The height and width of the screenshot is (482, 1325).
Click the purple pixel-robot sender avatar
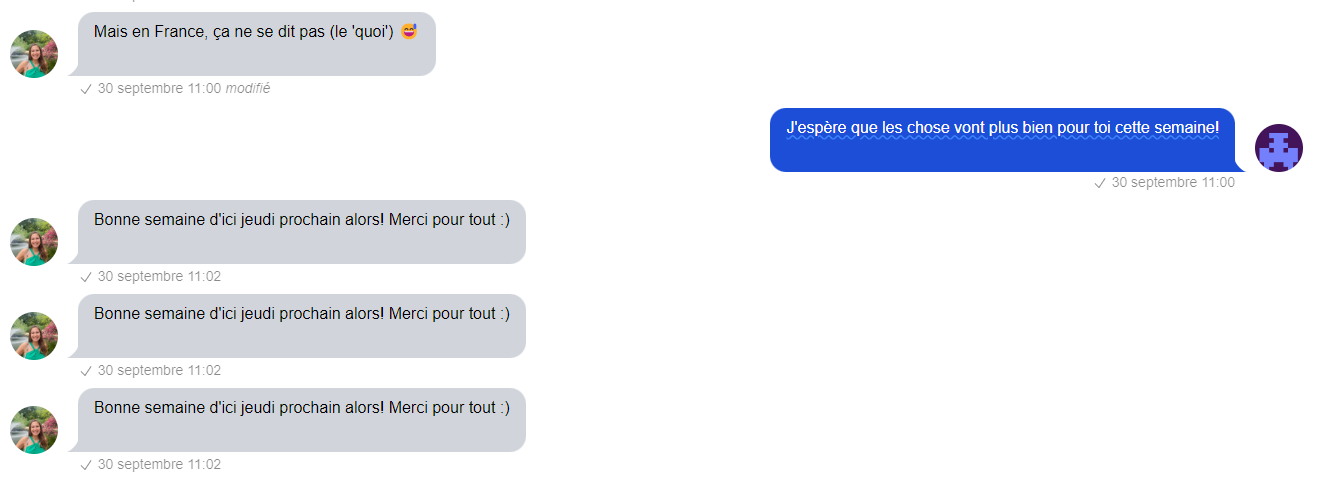point(1279,148)
